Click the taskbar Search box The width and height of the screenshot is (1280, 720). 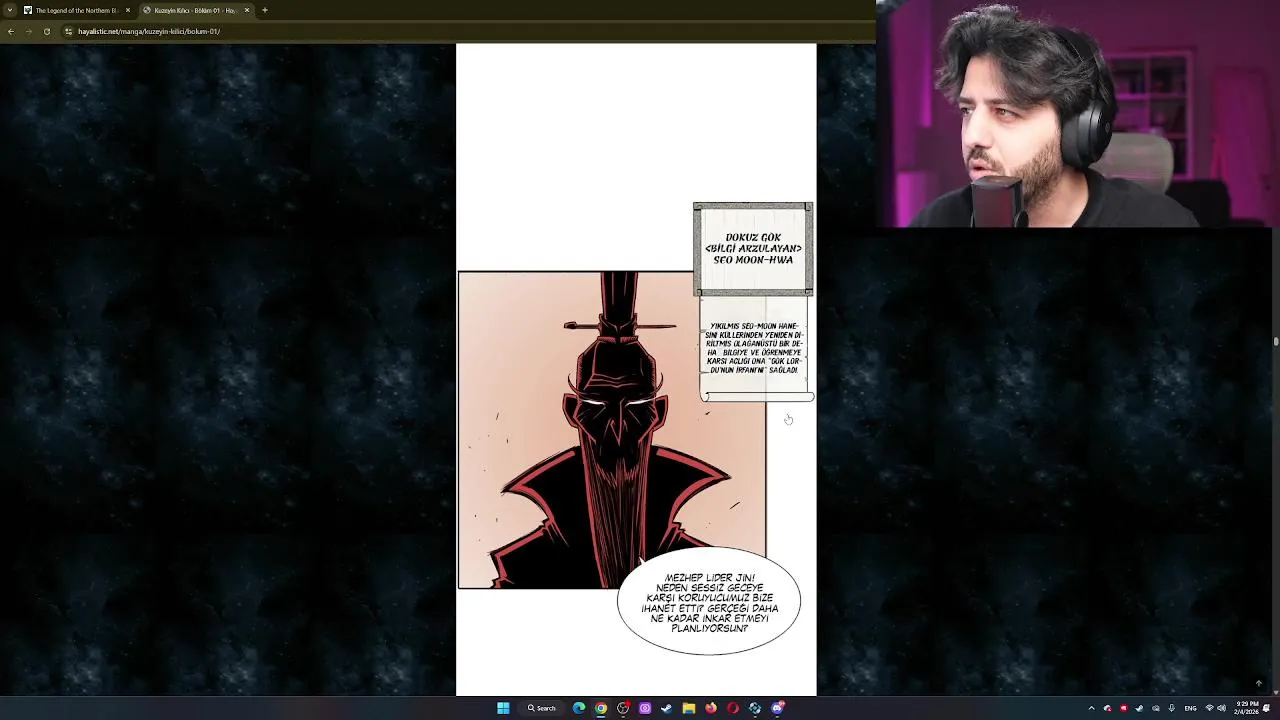pos(542,708)
